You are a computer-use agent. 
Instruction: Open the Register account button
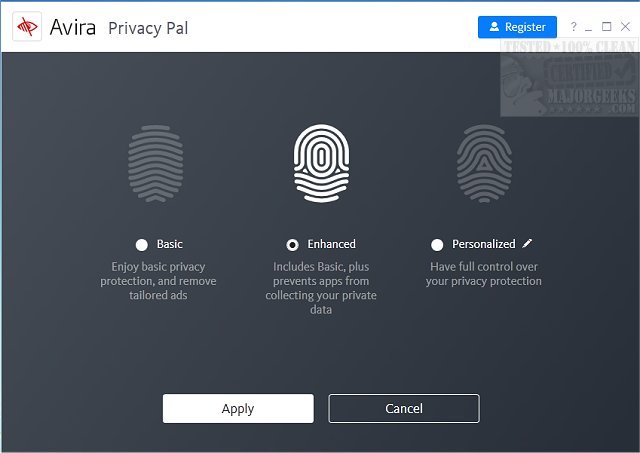[x=517, y=27]
